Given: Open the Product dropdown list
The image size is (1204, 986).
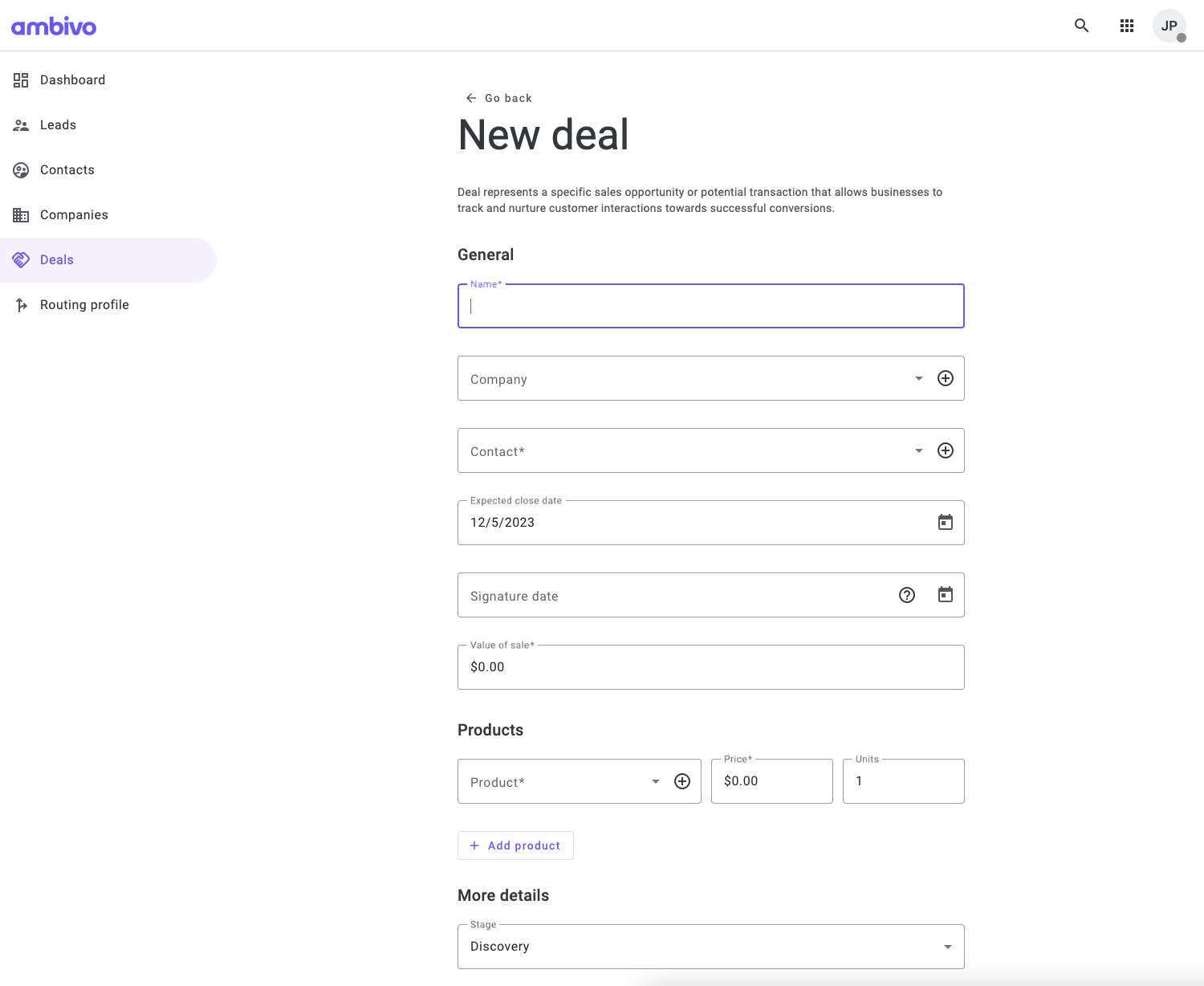Looking at the screenshot, I should (656, 781).
